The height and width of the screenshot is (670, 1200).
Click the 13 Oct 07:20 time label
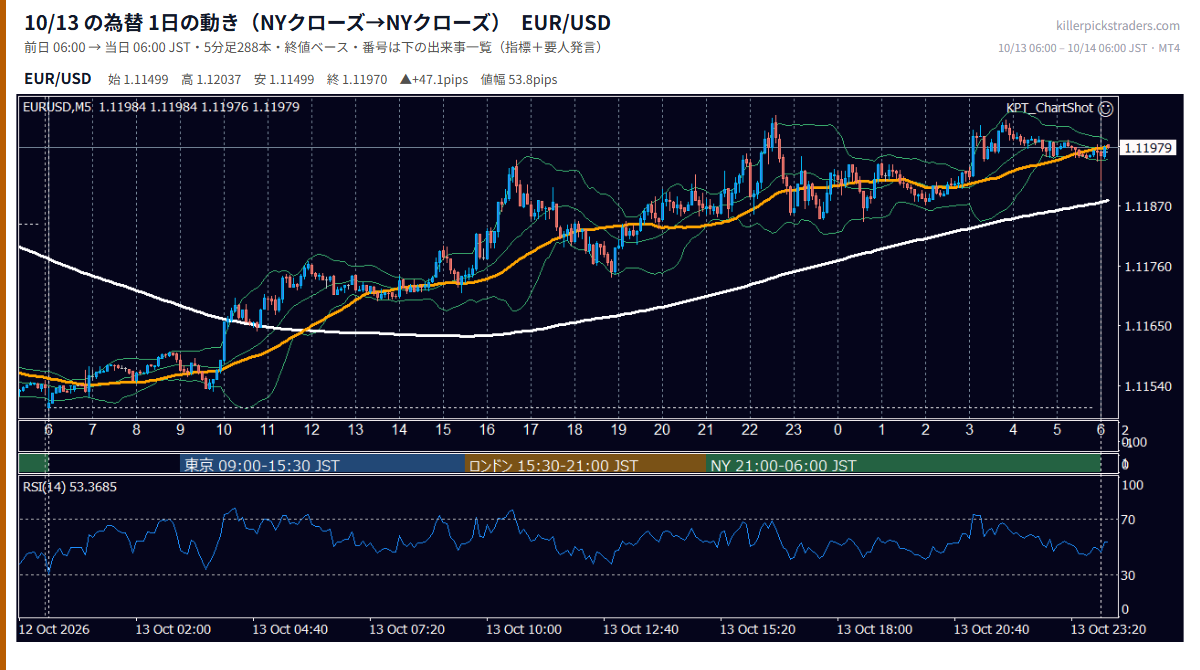408,630
